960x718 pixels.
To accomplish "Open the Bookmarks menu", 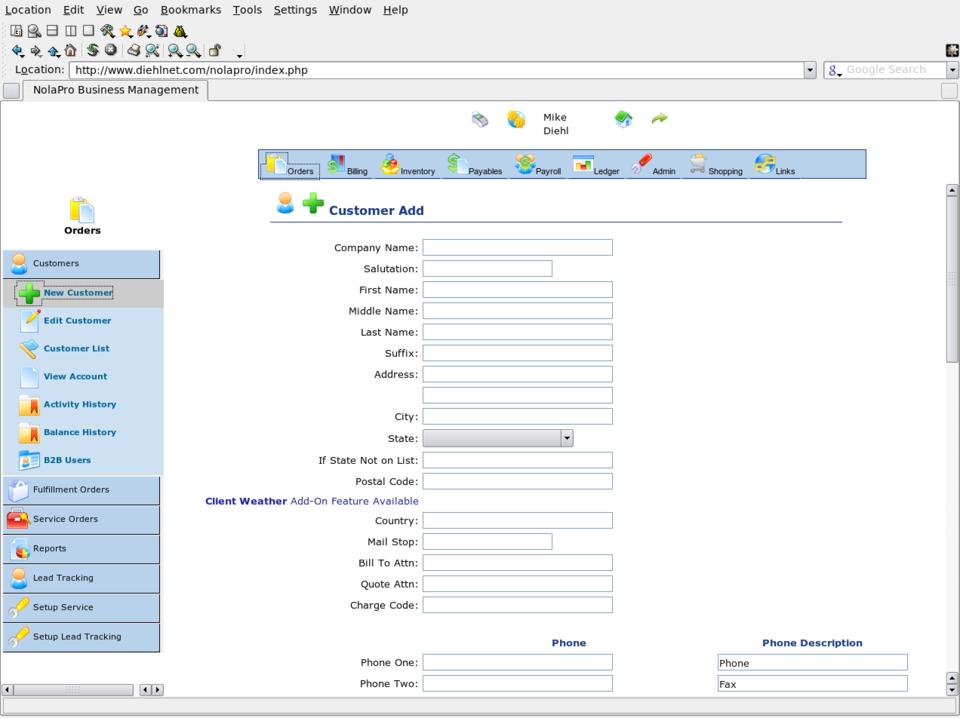I will point(190,10).
